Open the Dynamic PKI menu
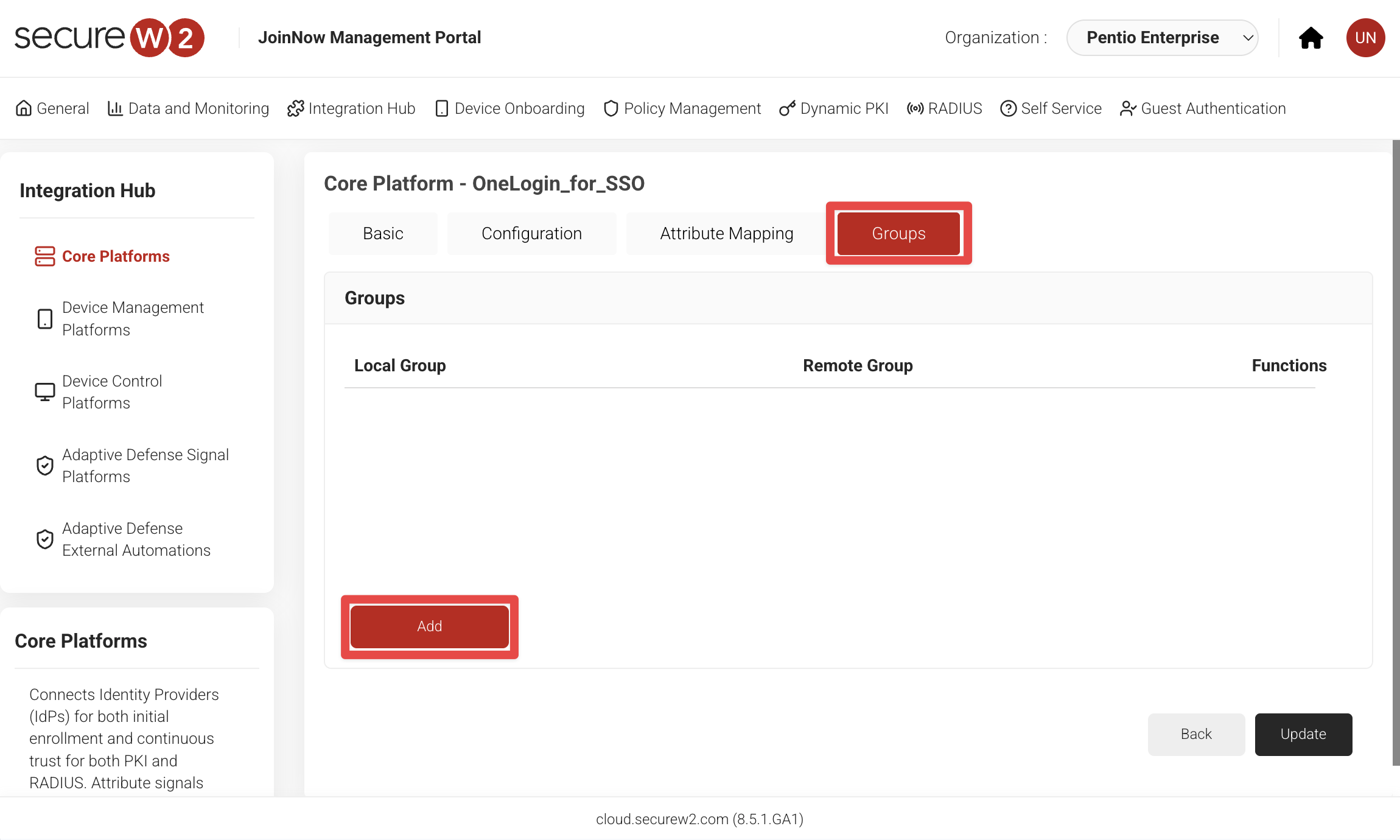Viewport: 1400px width, 840px height. point(834,108)
